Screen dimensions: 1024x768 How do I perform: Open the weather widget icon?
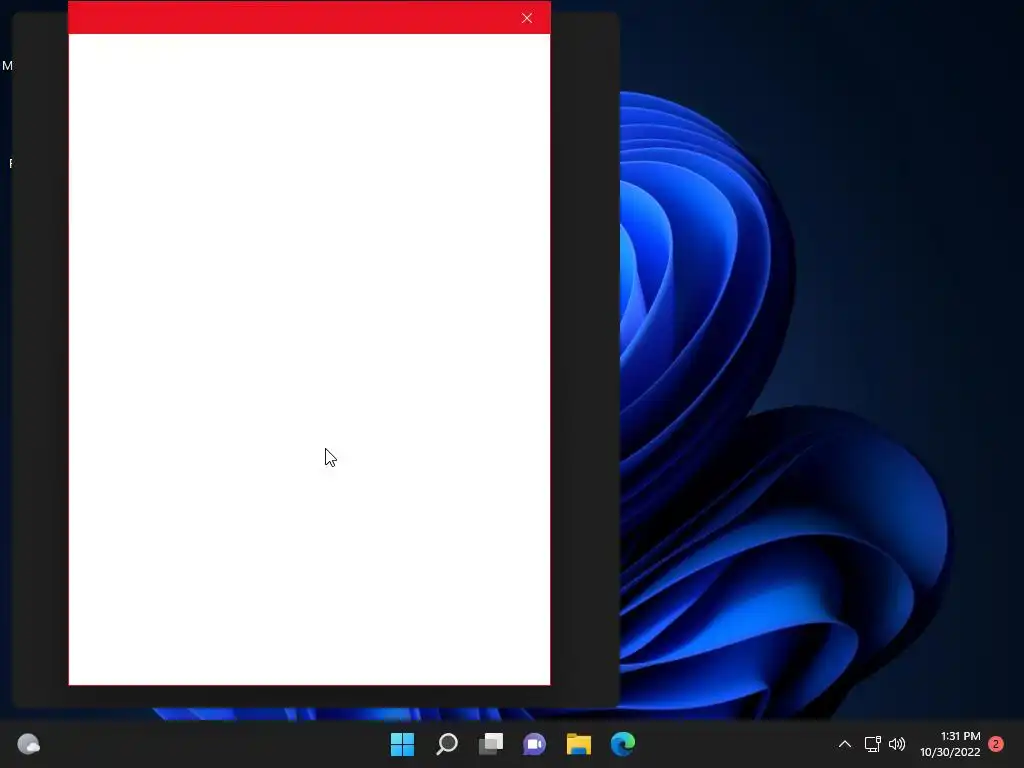pyautogui.click(x=28, y=744)
